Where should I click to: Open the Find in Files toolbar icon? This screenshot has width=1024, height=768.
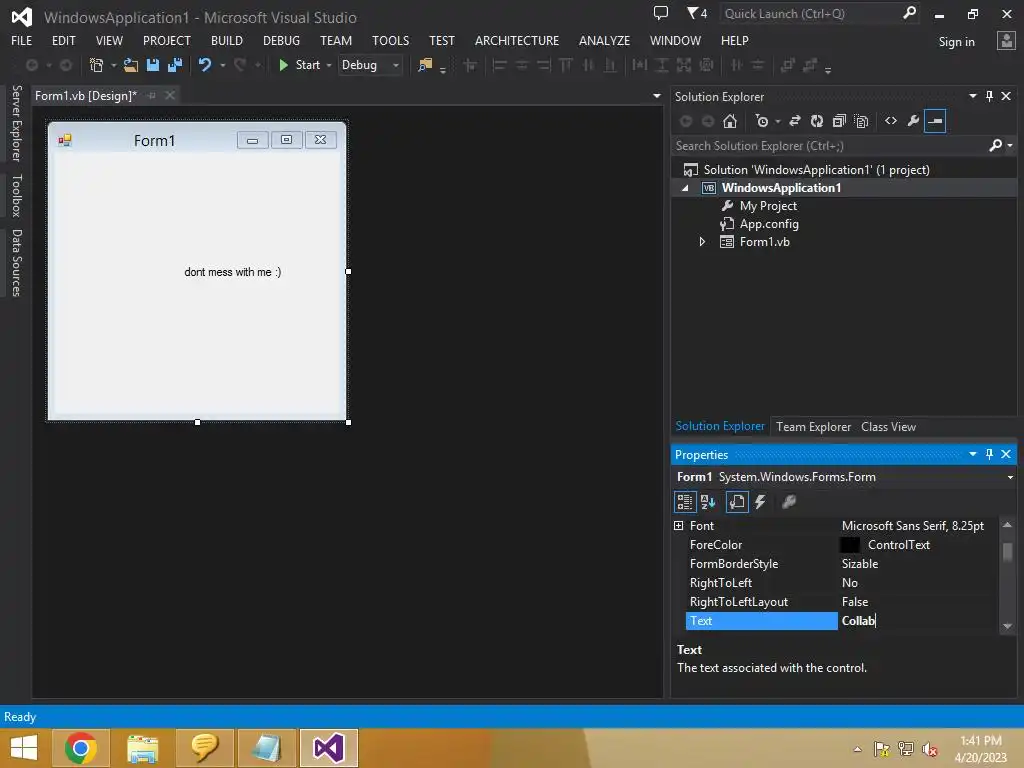425,65
